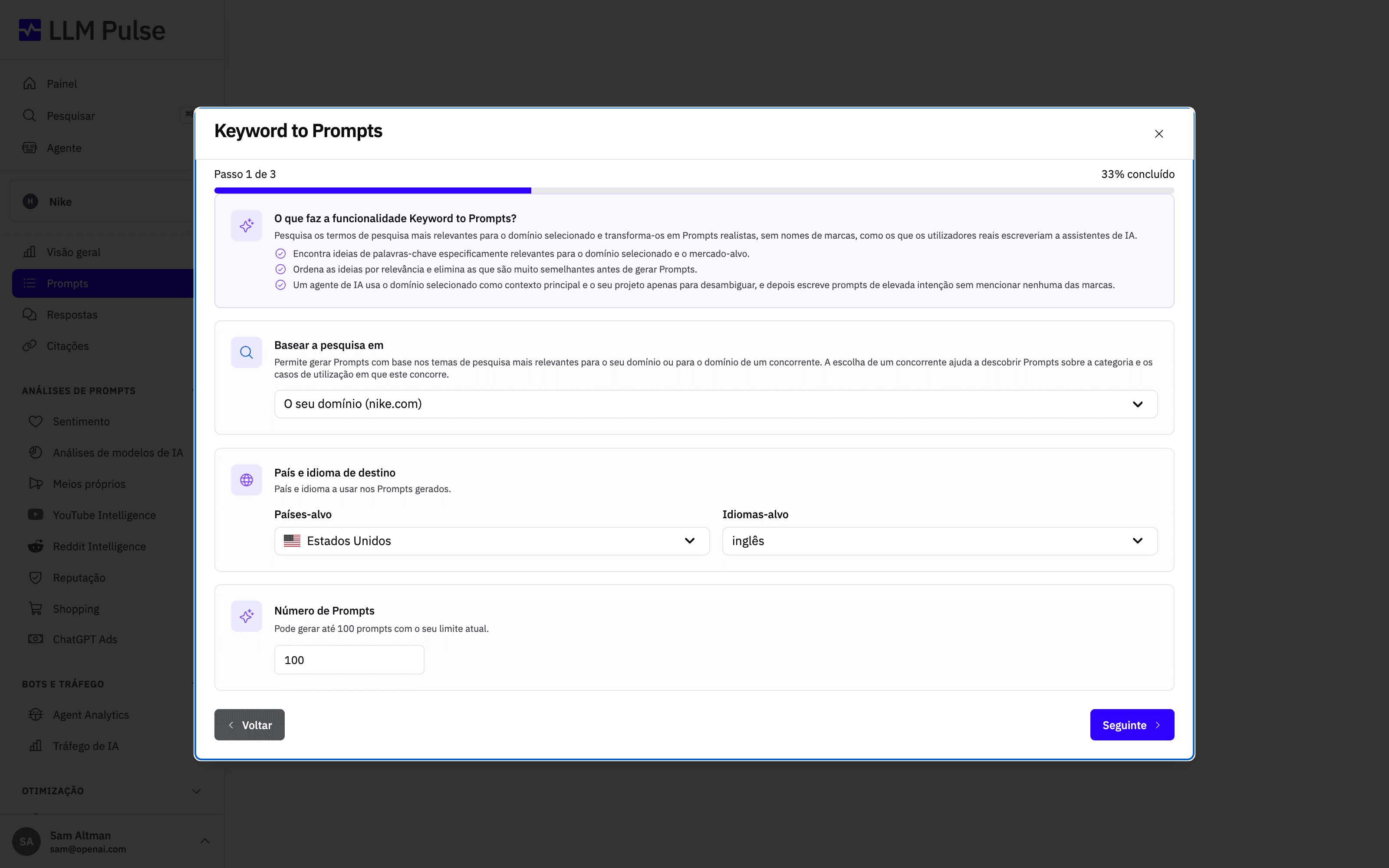Close the Keyword to Prompts dialog
This screenshot has height=868, width=1389.
pos(1158,134)
